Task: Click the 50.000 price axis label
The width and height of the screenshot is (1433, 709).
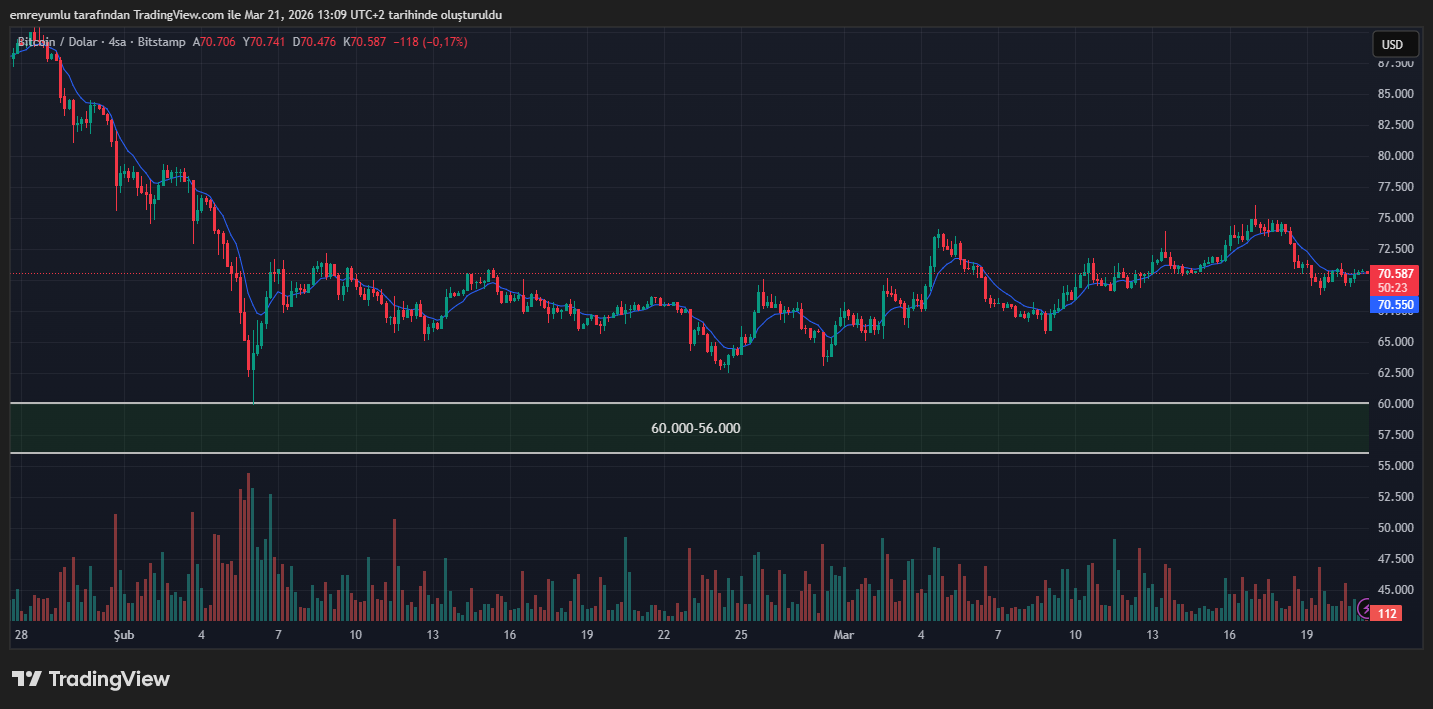Action: pos(1395,528)
